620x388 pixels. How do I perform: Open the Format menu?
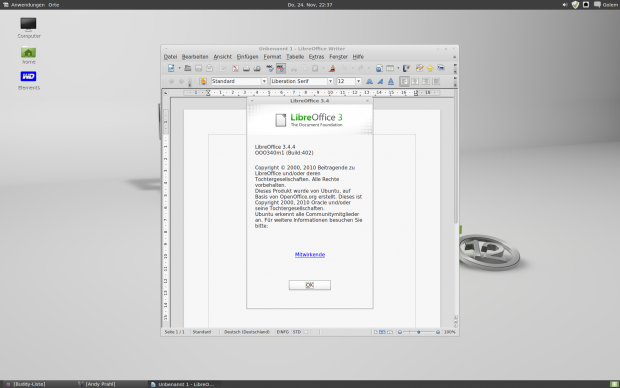click(272, 57)
